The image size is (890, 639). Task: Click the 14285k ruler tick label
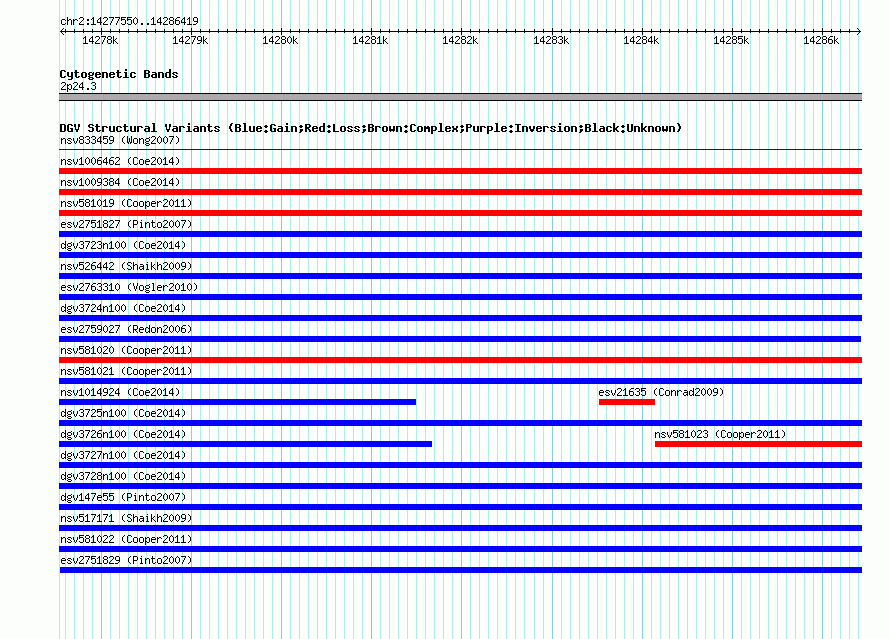tap(731, 40)
